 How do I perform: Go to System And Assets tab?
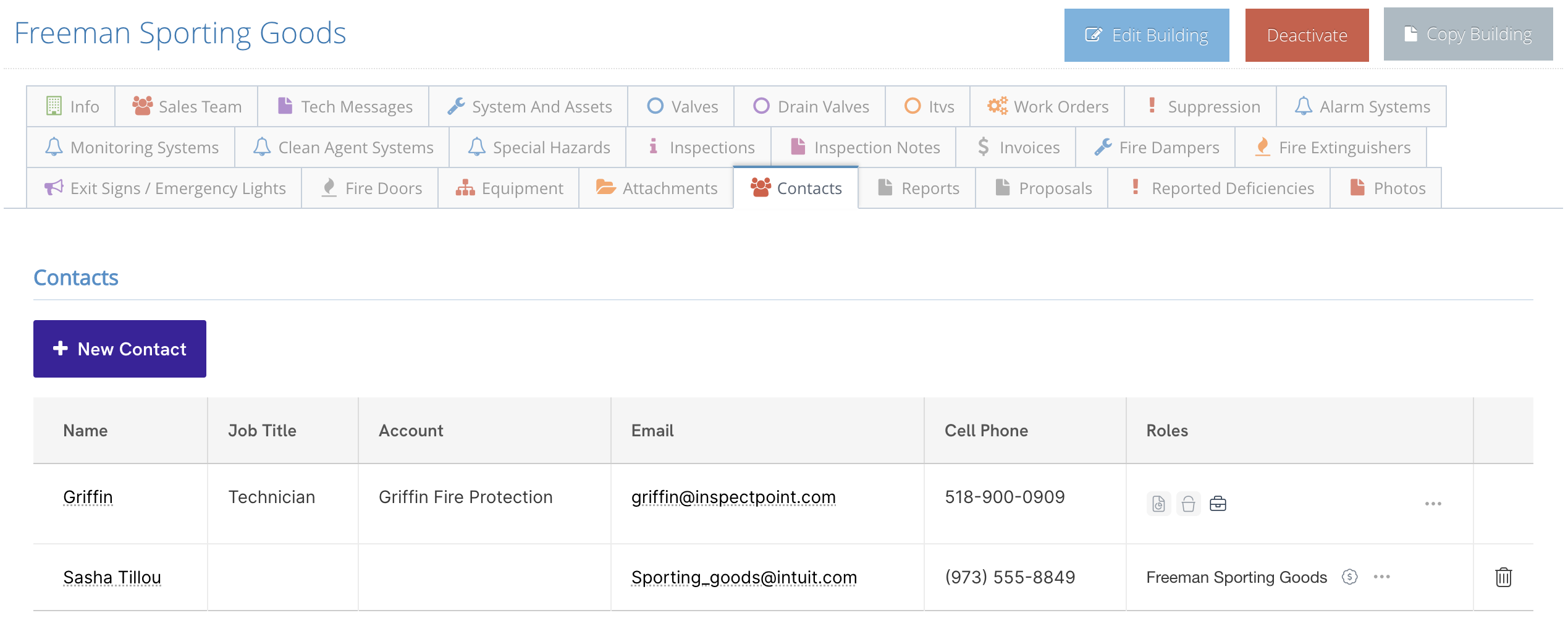coord(529,106)
